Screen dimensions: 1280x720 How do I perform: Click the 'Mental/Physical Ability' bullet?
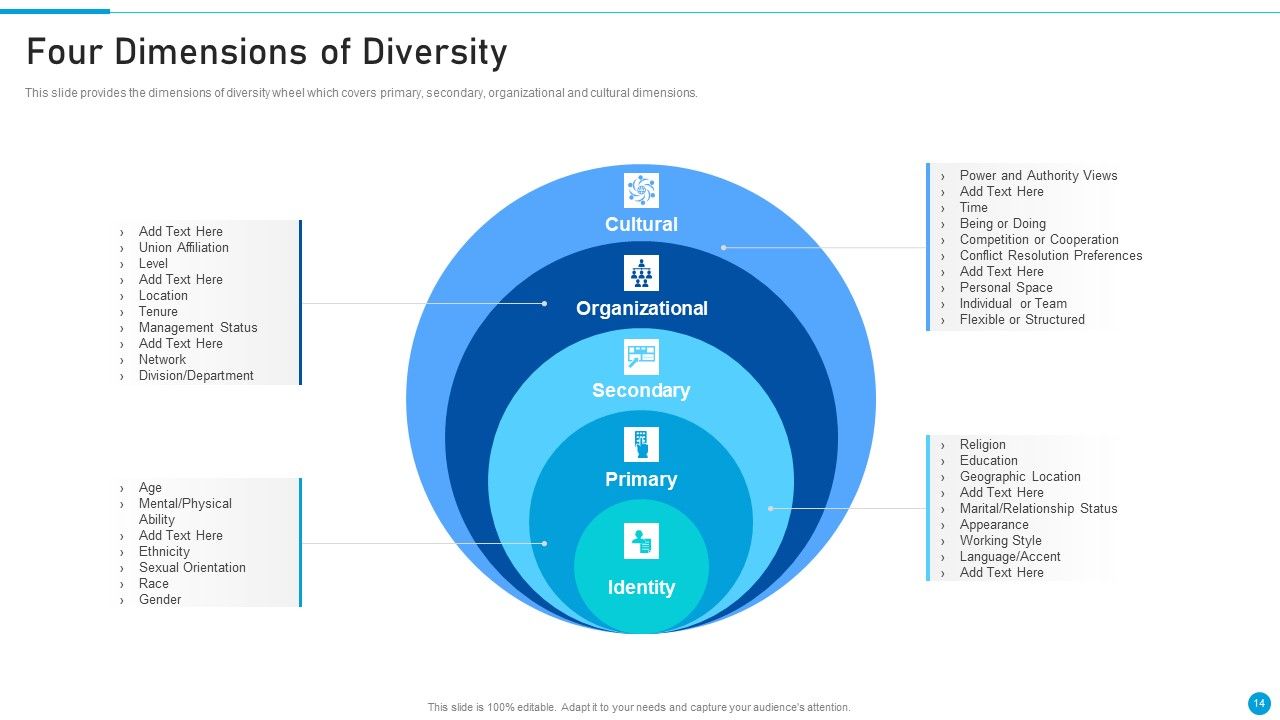(x=185, y=512)
